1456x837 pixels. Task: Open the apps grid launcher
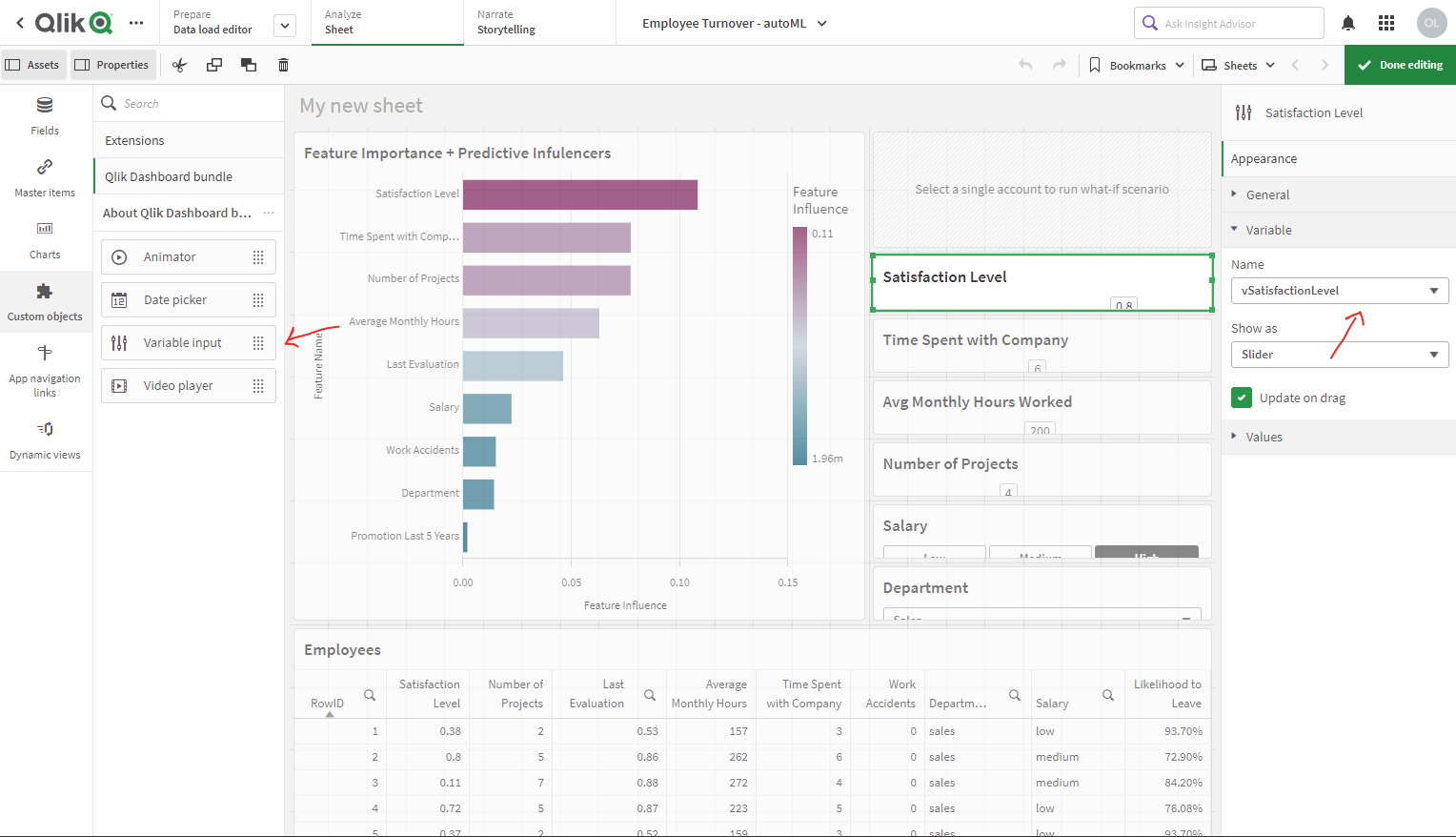[1386, 23]
